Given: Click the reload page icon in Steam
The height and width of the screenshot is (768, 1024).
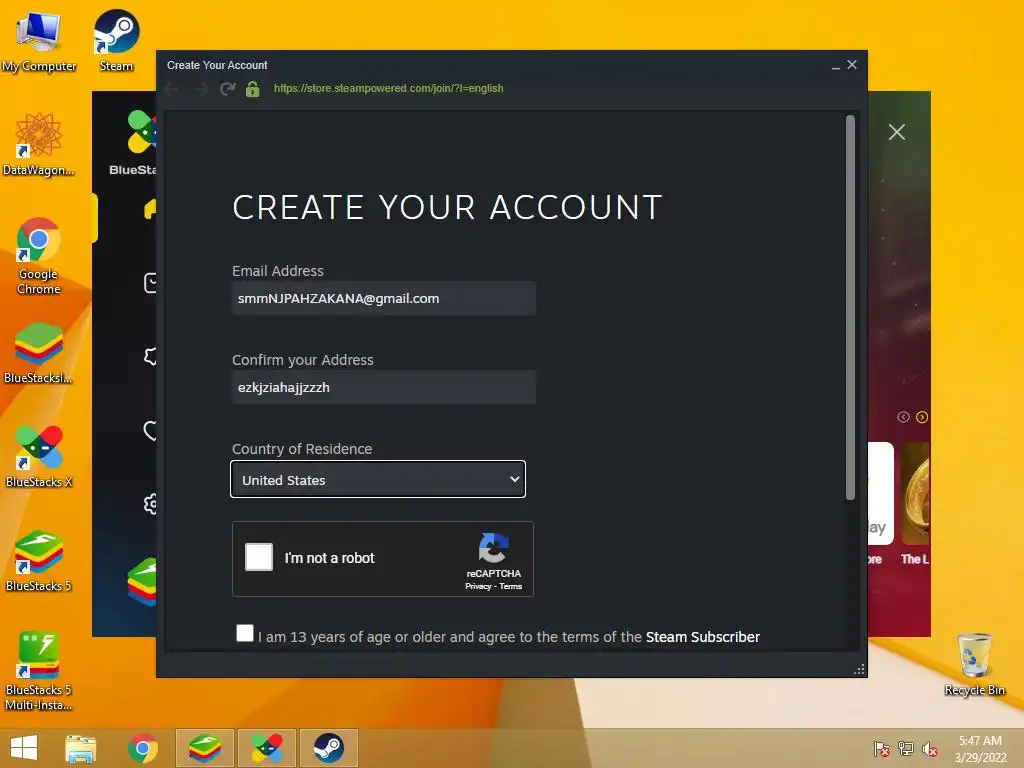Looking at the screenshot, I should [227, 89].
